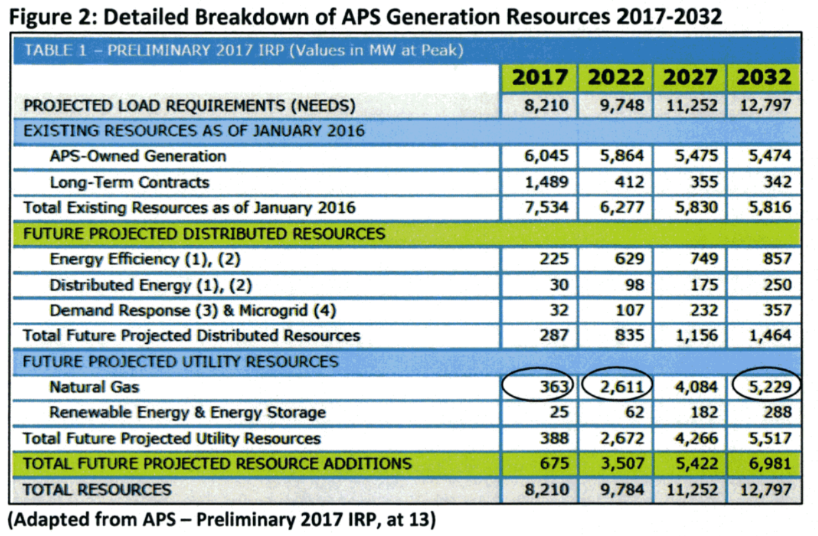Click the 11,252 value in Projected Load row

[x=692, y=105]
